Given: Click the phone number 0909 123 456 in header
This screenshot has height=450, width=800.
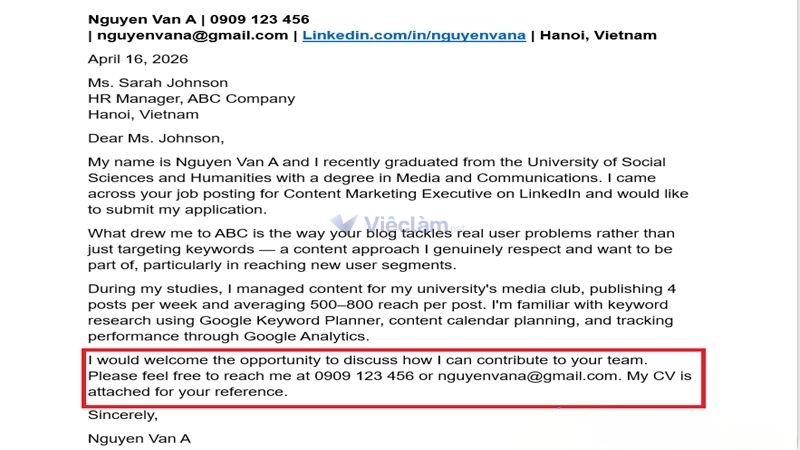Looking at the screenshot, I should coord(260,19).
